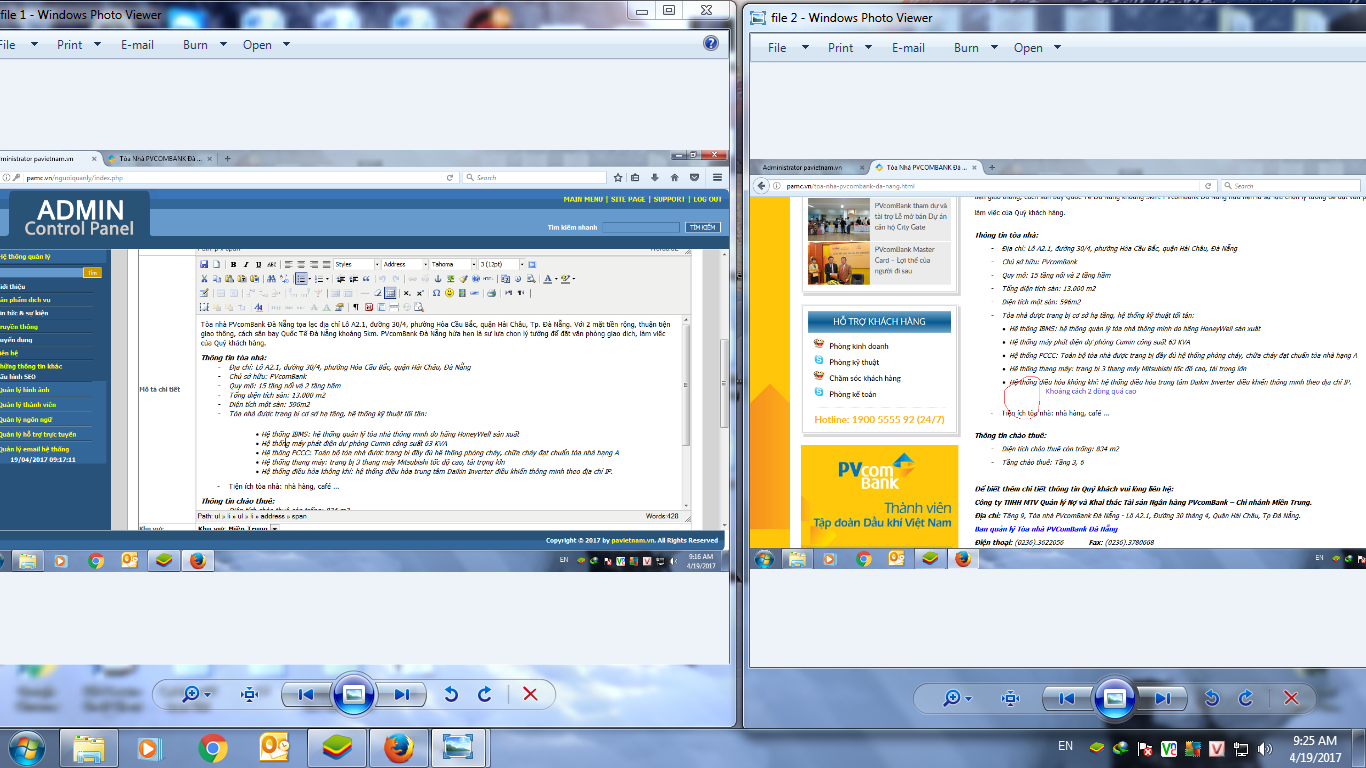This screenshot has height=768, width=1366.
Task: Switch to BlueStacks on the taskbar
Action: pyautogui.click(x=336, y=747)
